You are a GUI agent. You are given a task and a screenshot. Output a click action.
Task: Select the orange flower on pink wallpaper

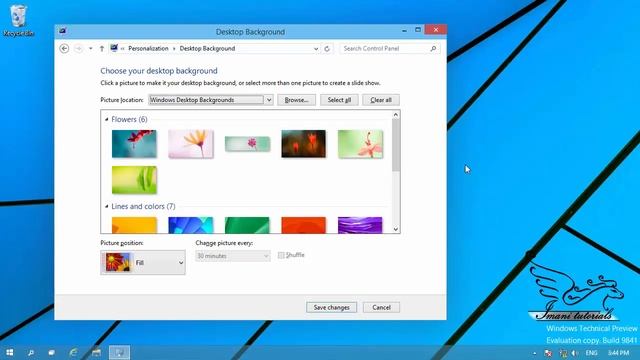click(x=191, y=144)
